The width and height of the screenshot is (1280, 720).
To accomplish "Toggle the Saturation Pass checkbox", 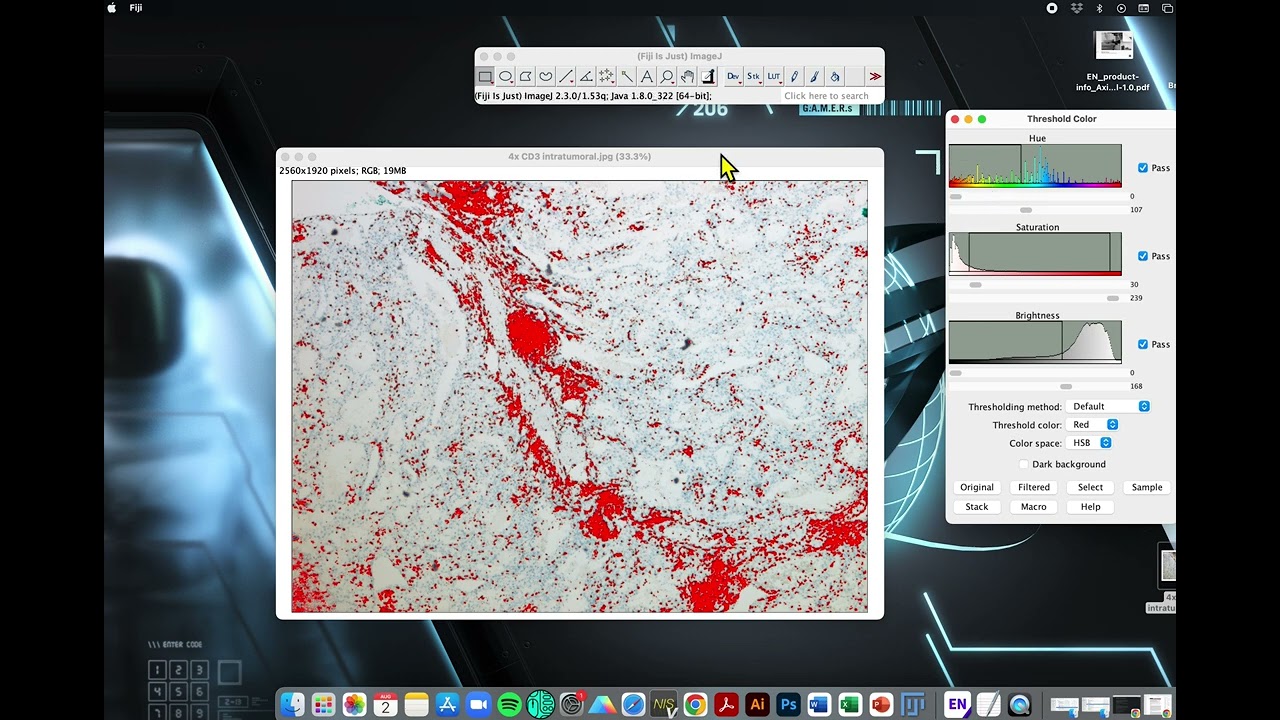I will pos(1143,256).
